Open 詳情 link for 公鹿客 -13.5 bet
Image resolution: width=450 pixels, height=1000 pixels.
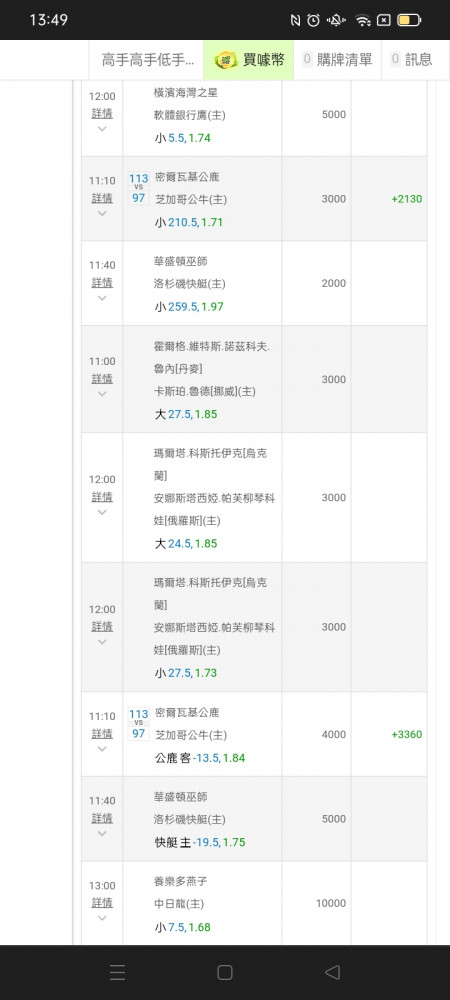pyautogui.click(x=102, y=733)
